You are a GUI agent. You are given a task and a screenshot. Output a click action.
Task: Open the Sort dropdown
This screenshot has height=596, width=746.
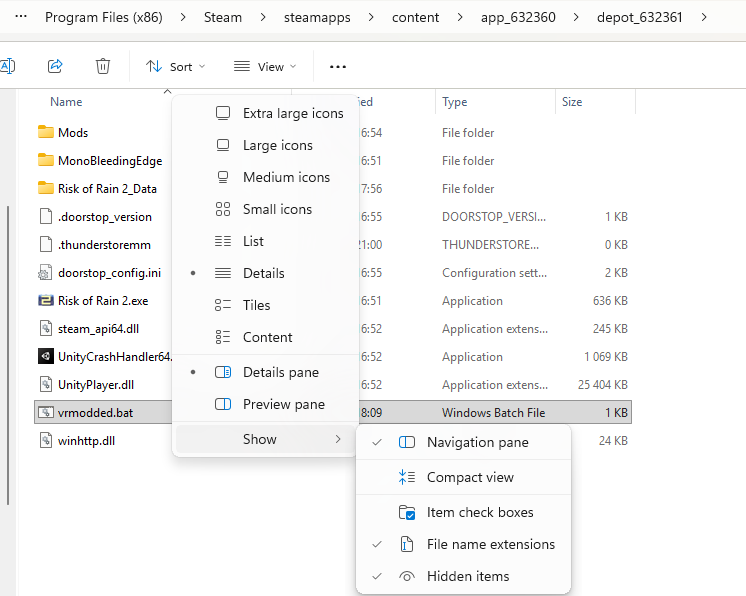(176, 67)
